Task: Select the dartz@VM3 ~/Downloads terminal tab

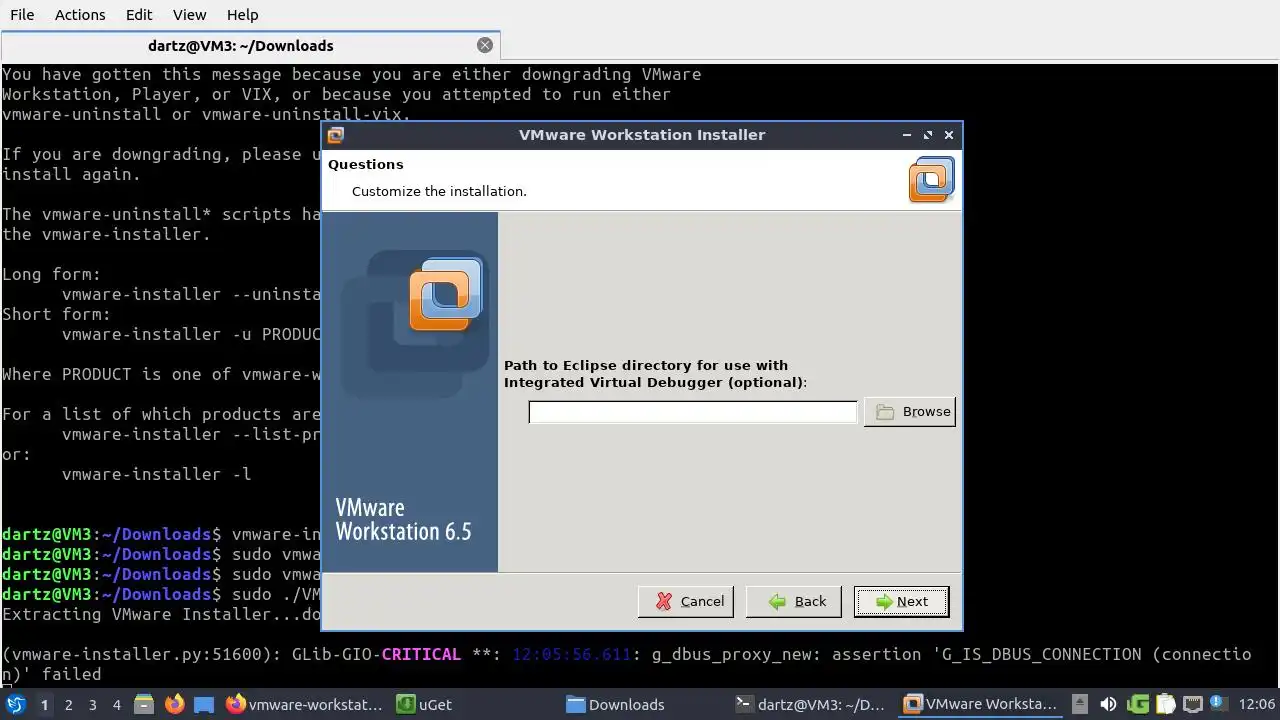Action: 241,46
